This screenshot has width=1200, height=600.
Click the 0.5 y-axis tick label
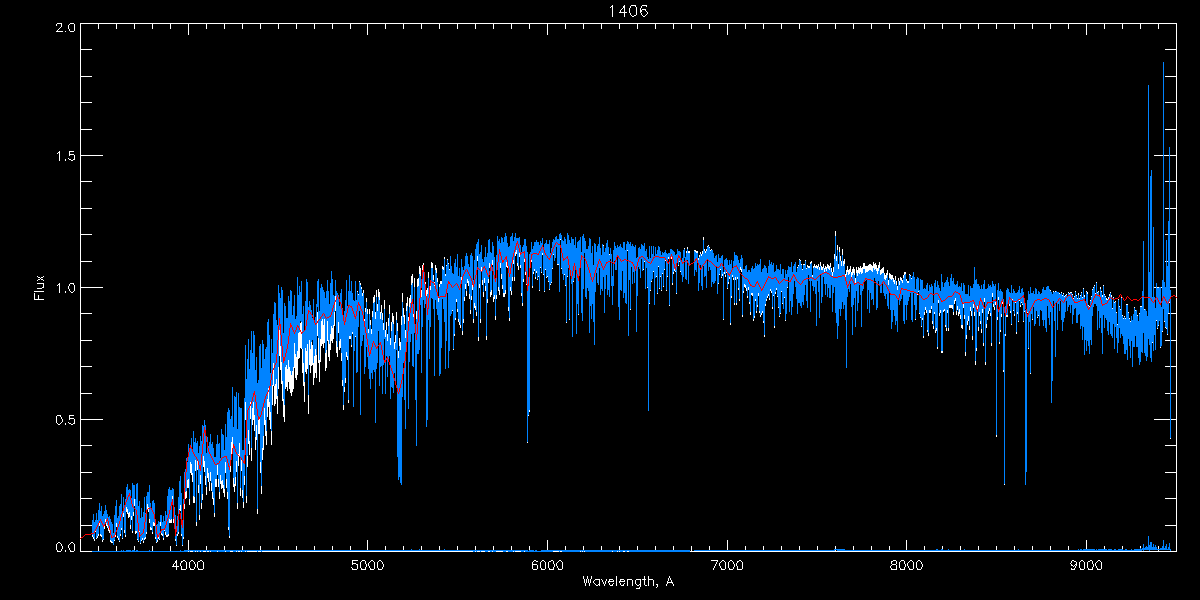click(64, 419)
